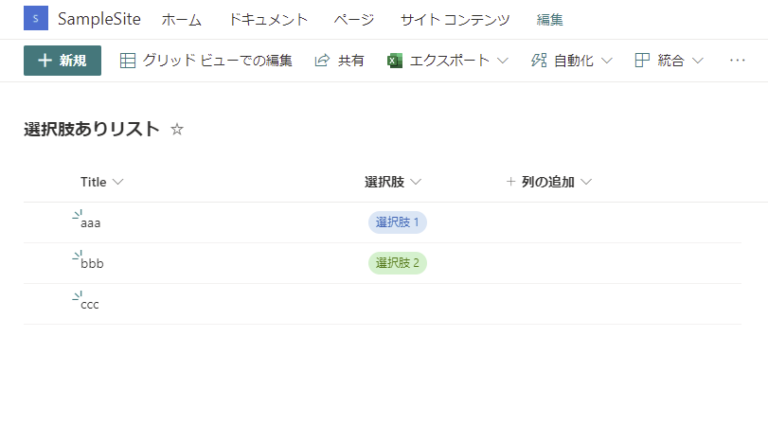Go to サイト コンテンツ in navigation
Screen dimensions: 768x443
point(455,20)
